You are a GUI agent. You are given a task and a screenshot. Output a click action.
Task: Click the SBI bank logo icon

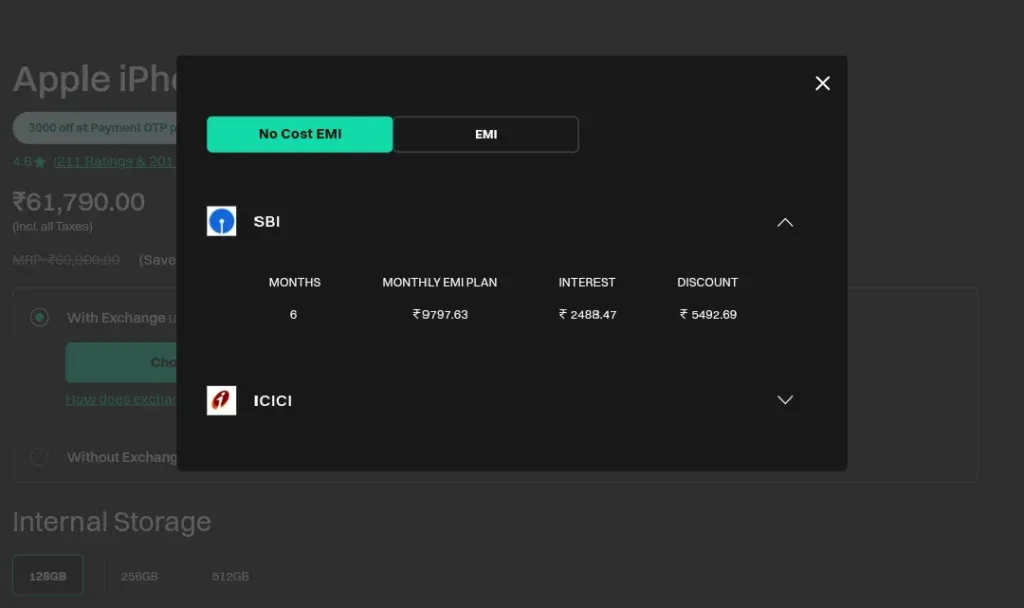[x=221, y=221]
